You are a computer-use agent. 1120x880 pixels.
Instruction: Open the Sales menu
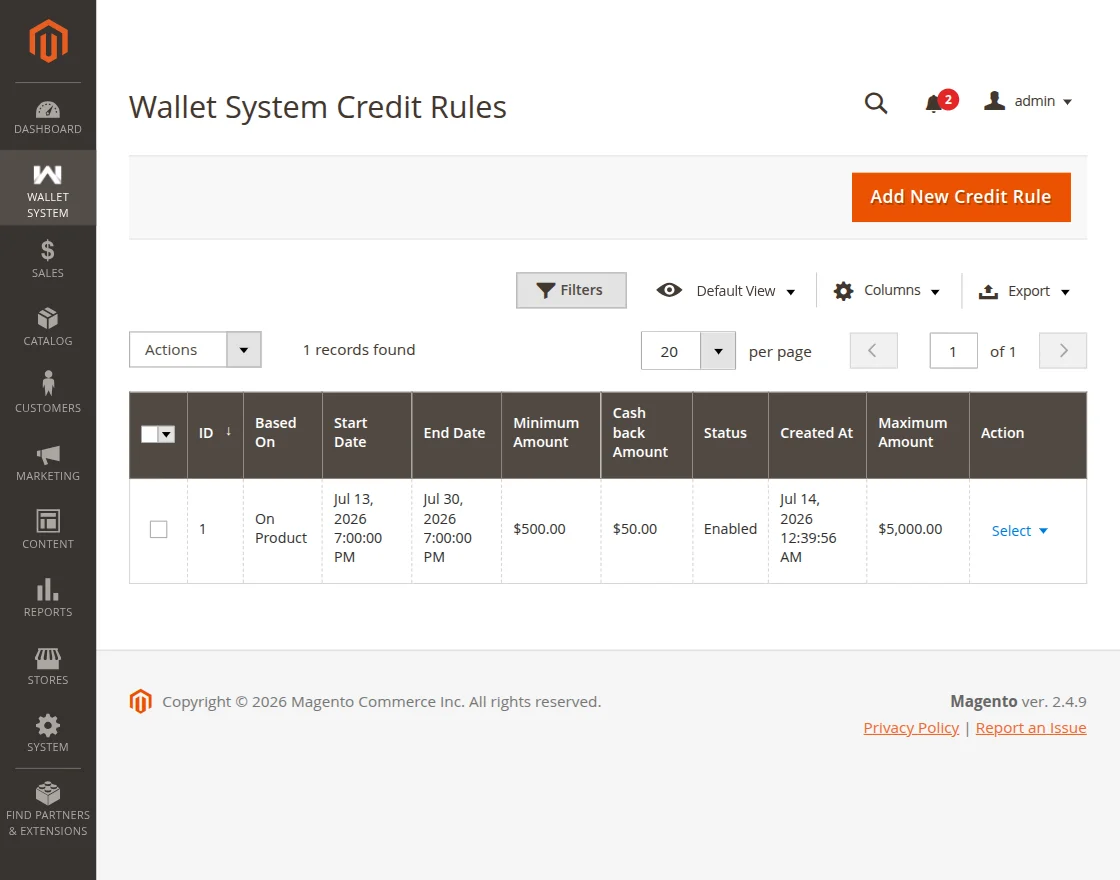(48, 259)
